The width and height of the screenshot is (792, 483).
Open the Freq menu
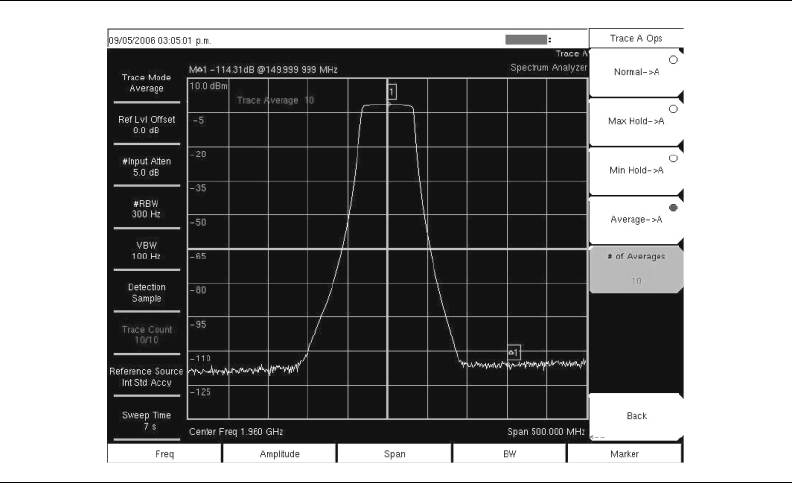pos(165,454)
